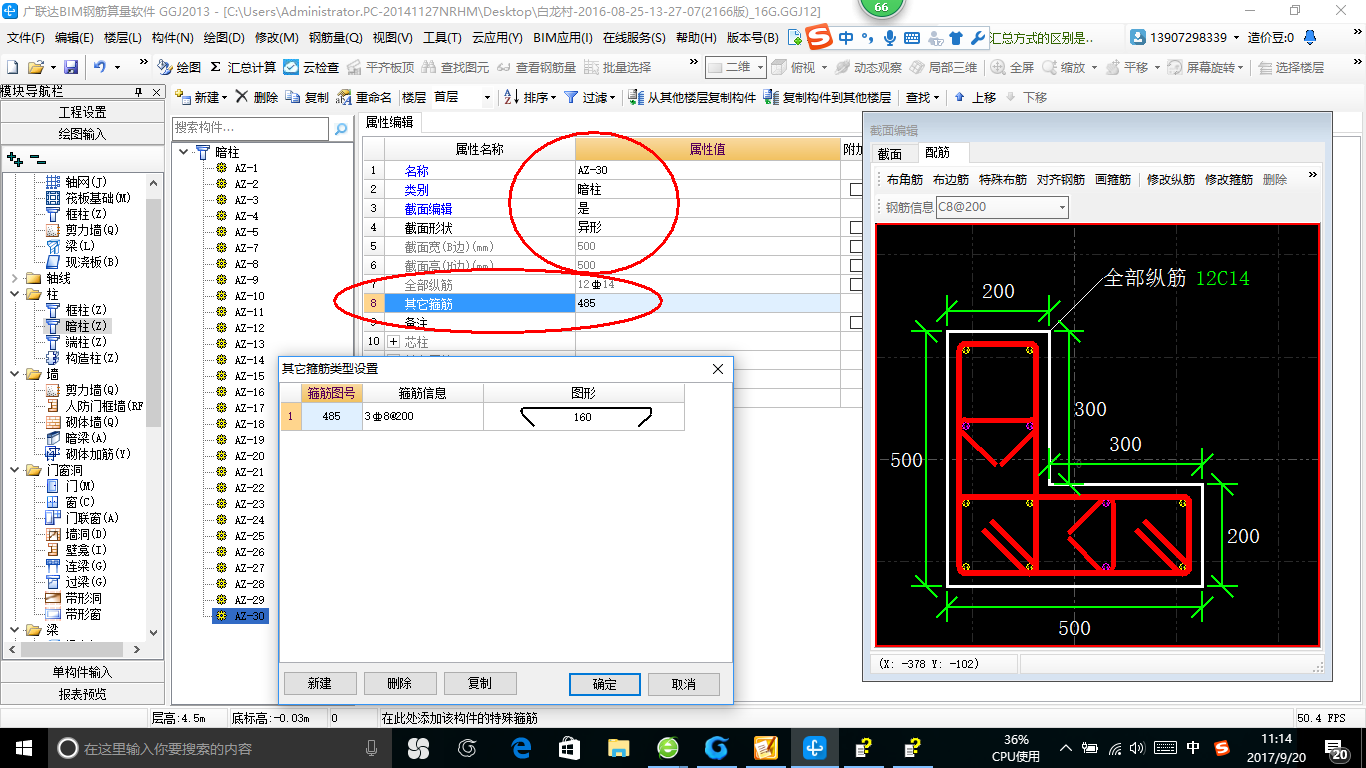Tick the 附加 checkbox for 截面高 row
Image resolution: width=1366 pixels, height=768 pixels.
coord(856,265)
